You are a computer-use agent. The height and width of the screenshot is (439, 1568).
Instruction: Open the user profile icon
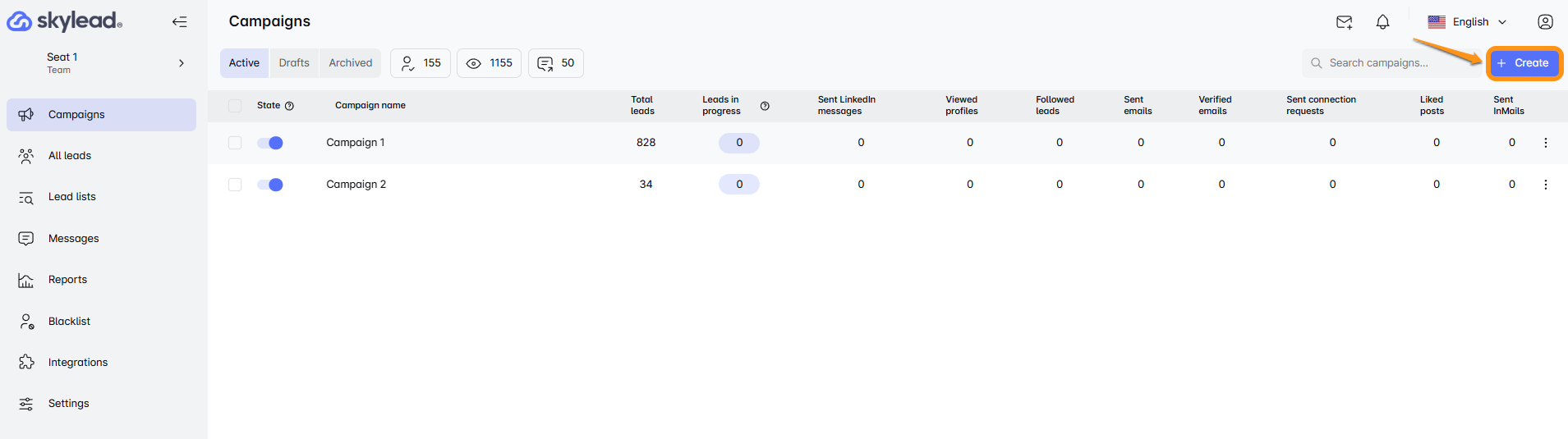pos(1544,22)
